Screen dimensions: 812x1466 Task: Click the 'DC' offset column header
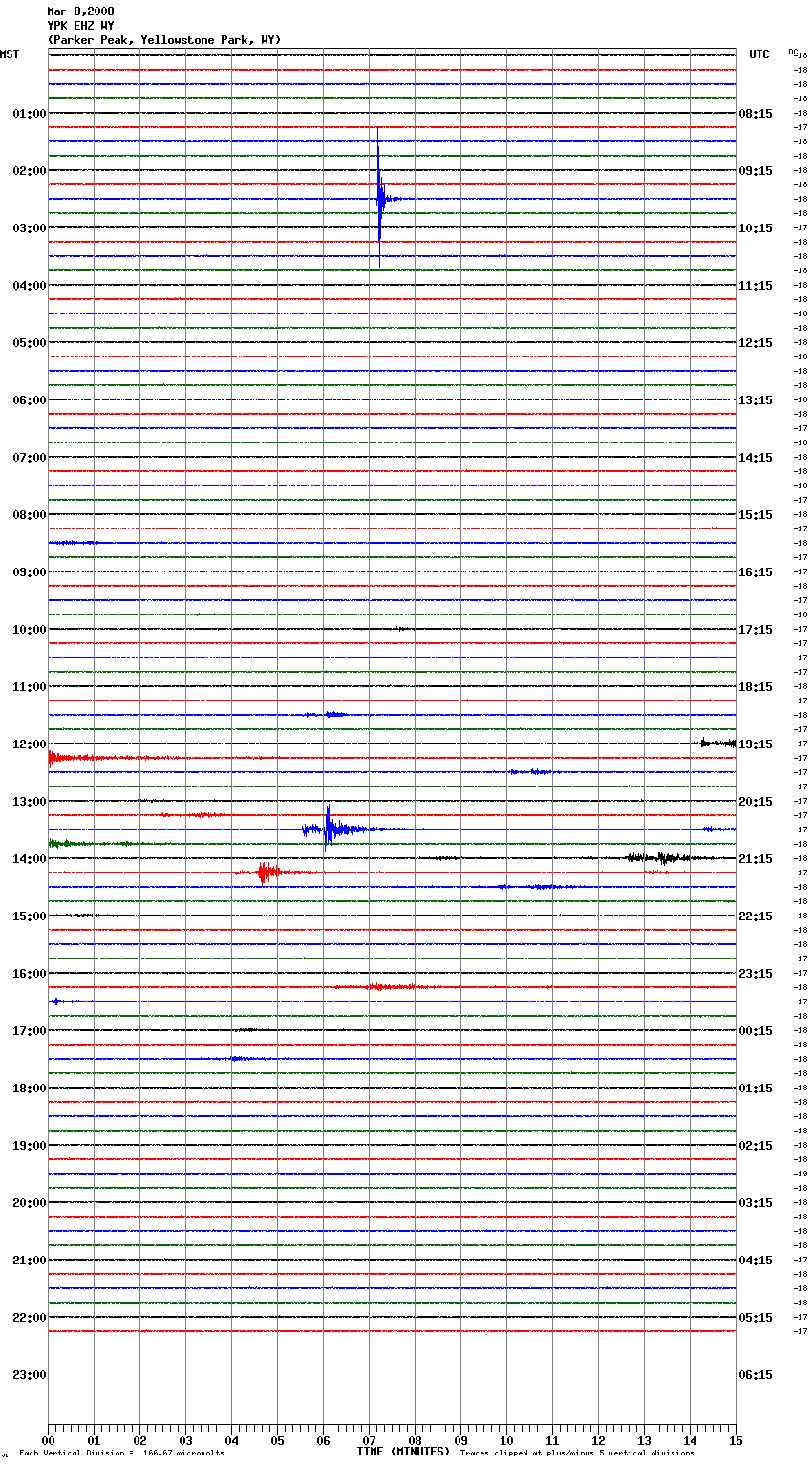point(792,52)
